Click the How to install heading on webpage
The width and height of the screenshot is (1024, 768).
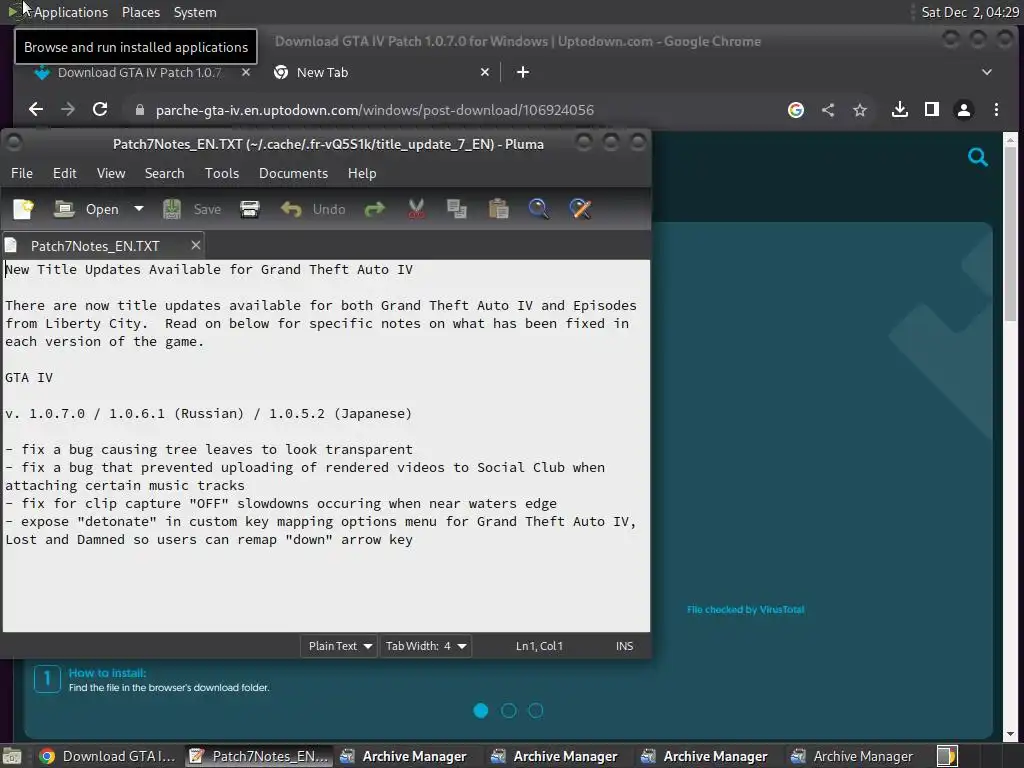click(x=107, y=673)
